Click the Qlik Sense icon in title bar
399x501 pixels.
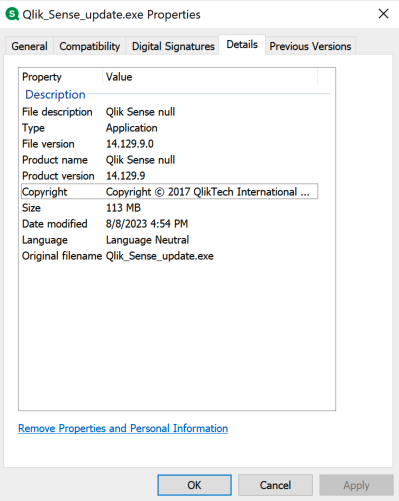(12, 14)
